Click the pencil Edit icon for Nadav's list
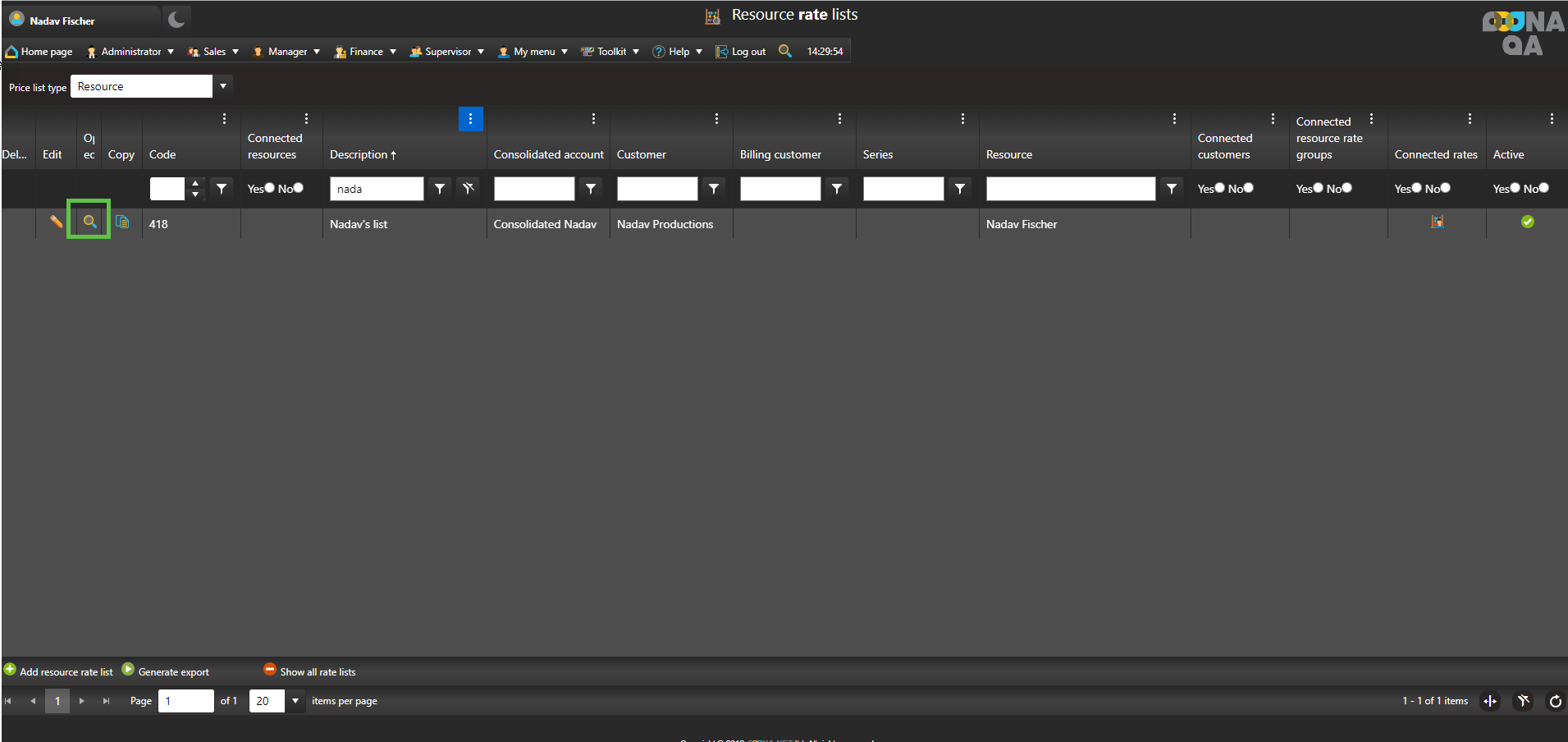 click(56, 222)
